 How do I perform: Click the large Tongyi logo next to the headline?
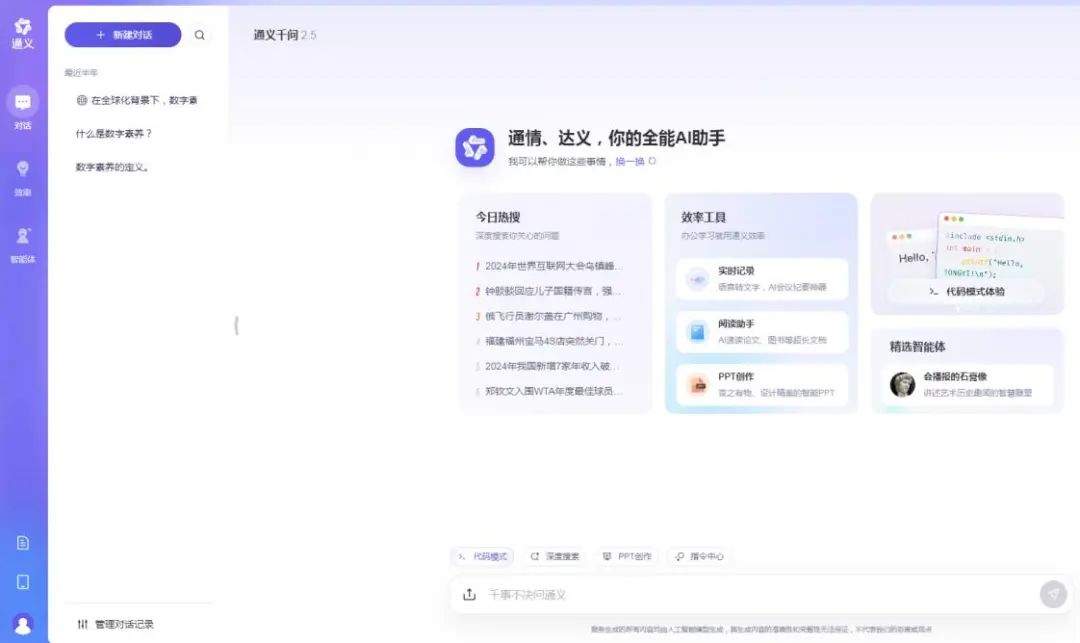pyautogui.click(x=475, y=147)
